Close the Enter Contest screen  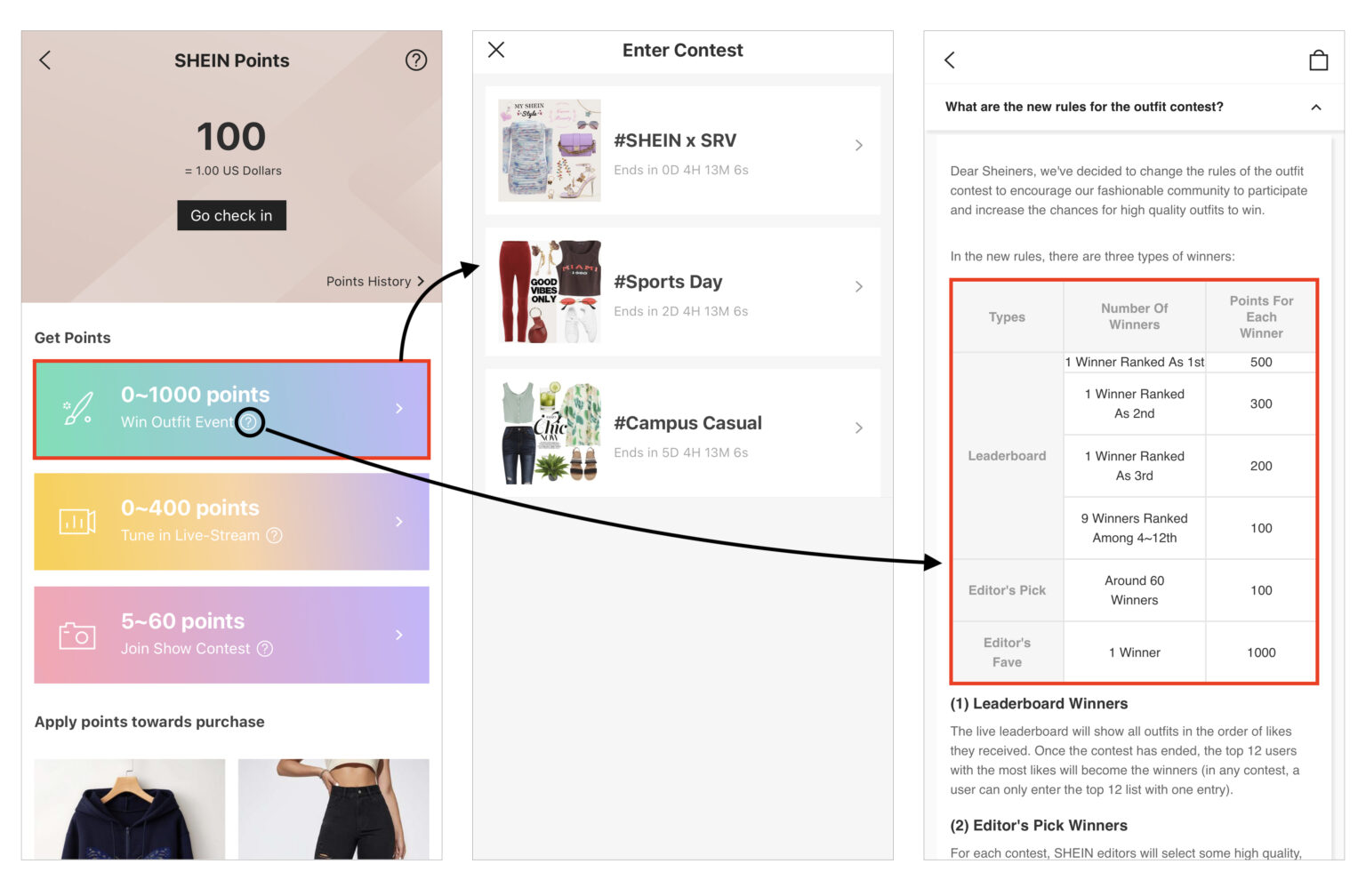click(496, 50)
